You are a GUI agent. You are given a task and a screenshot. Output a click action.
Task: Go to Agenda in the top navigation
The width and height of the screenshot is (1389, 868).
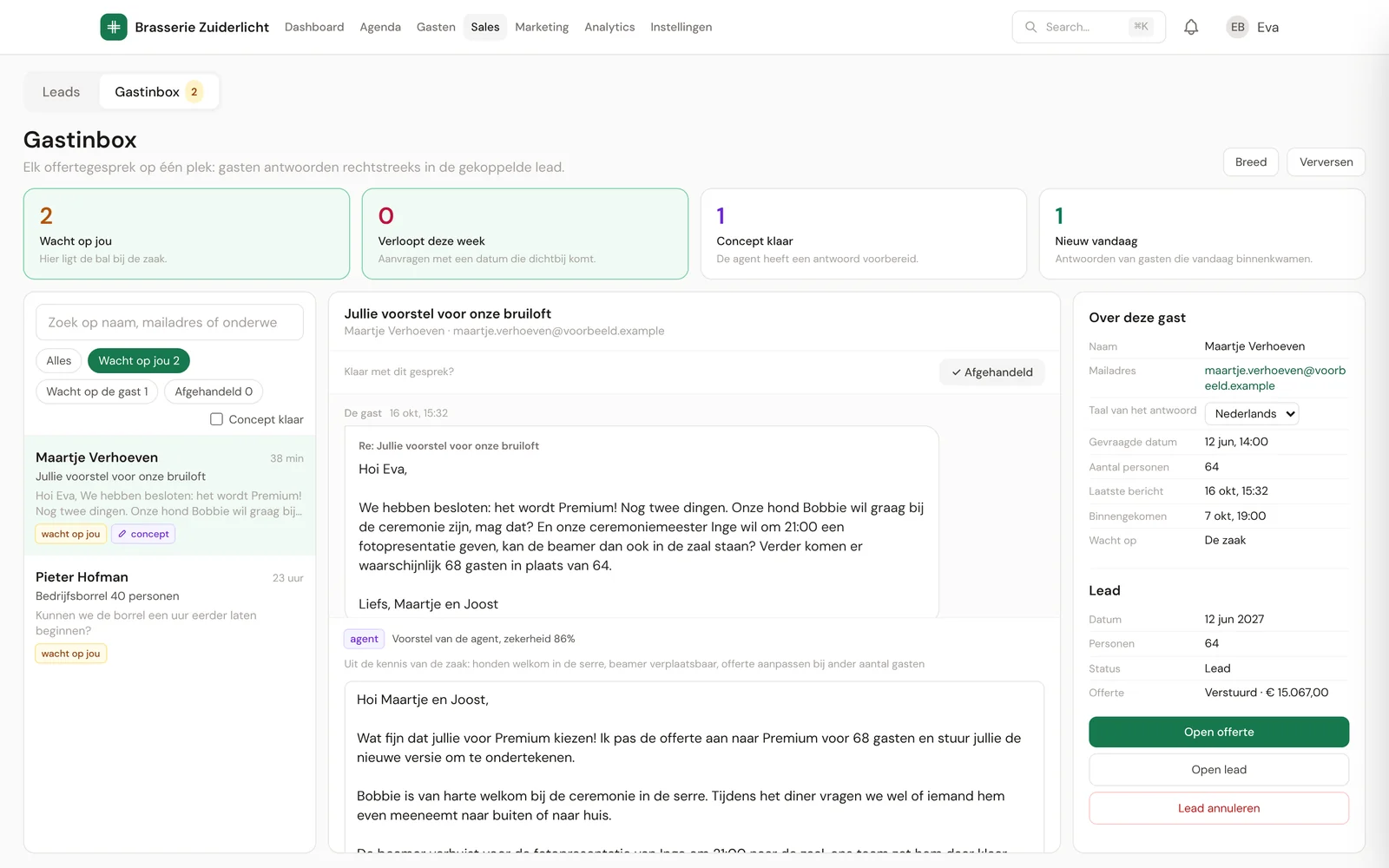[380, 27]
